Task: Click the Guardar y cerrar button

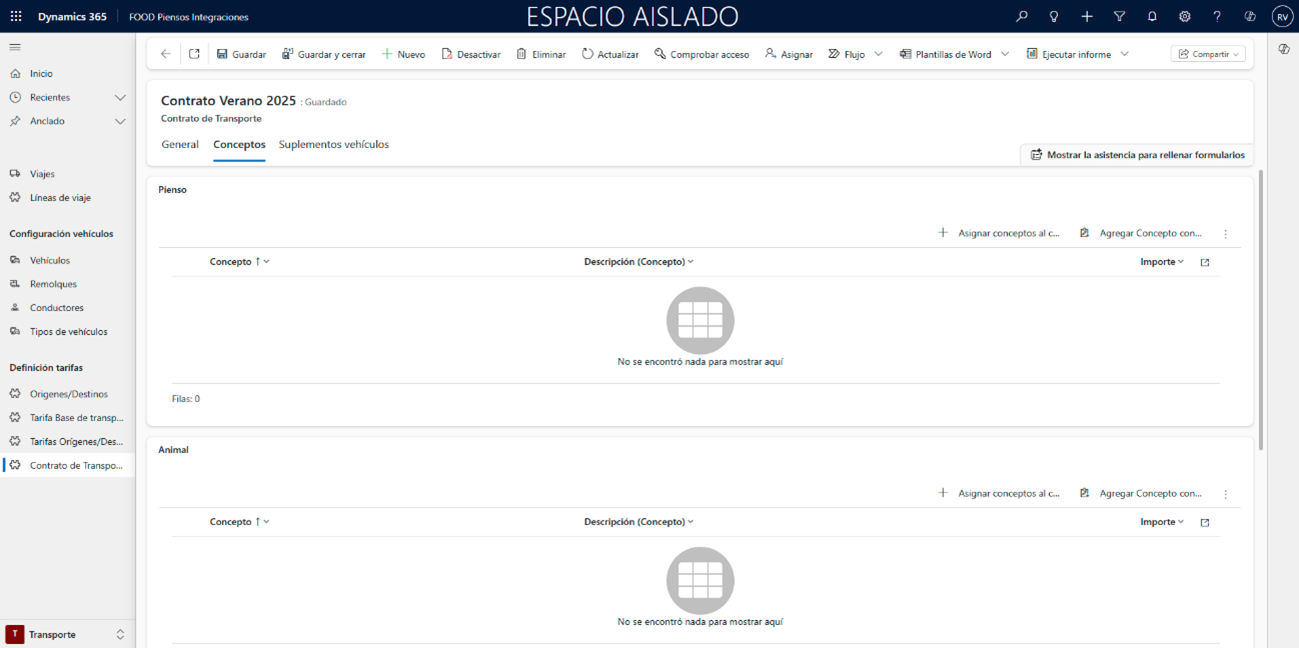Action: (x=323, y=54)
